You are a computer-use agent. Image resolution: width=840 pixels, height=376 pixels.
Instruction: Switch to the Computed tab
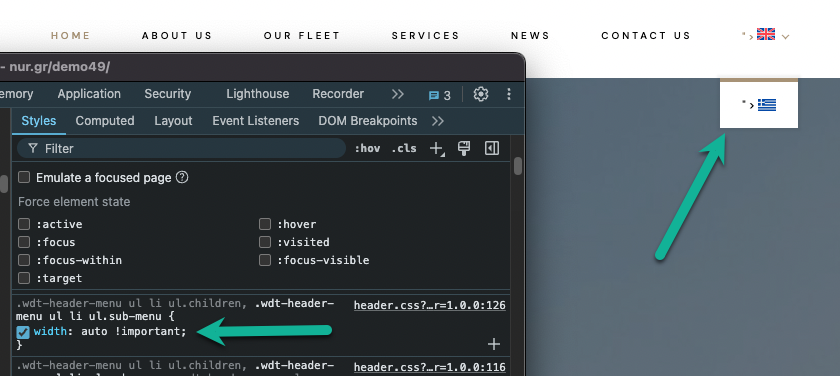[105, 121]
